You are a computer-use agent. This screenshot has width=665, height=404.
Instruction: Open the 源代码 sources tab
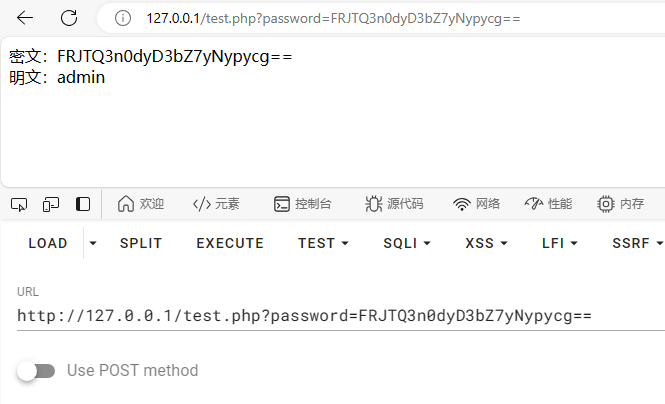click(x=394, y=204)
